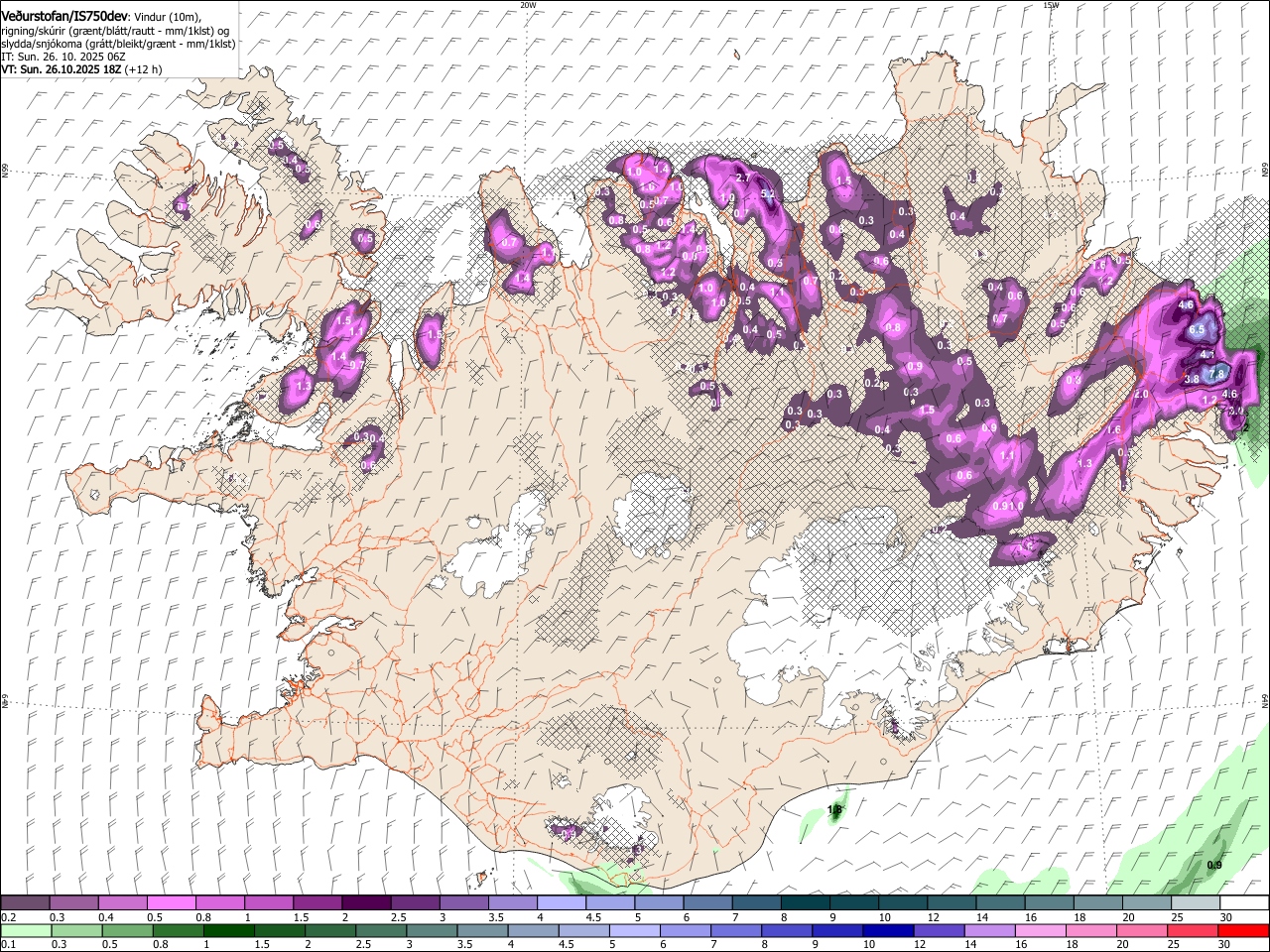Click the '15W' longitude label at the top
Viewport: 1270px width, 952px height.
(1051, 5)
